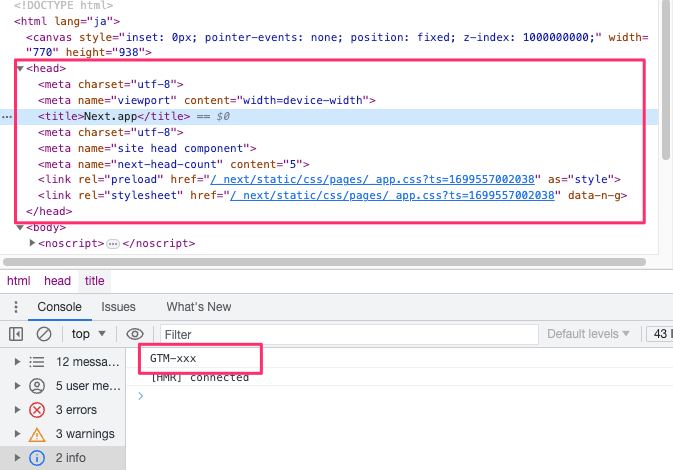Click the GTM-xxx console log message

[173, 358]
